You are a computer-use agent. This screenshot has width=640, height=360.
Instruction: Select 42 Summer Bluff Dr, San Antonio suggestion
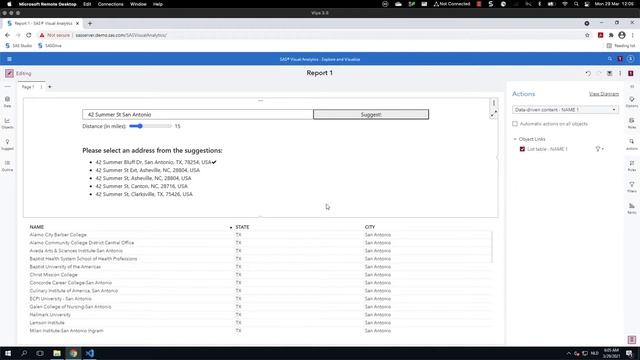coord(153,162)
